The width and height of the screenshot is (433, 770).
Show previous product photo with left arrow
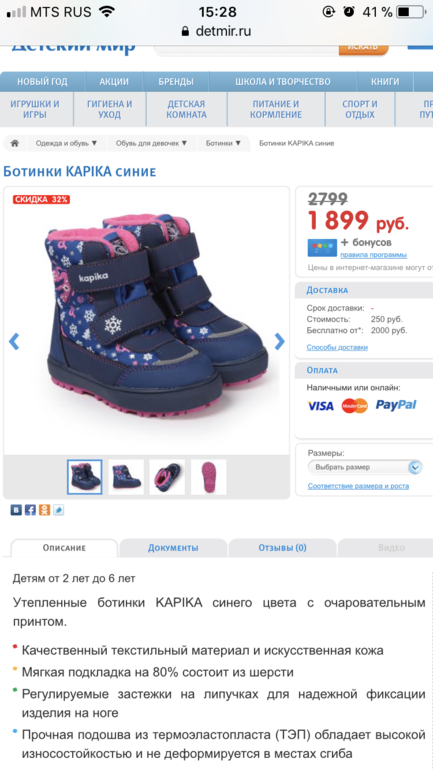14,341
